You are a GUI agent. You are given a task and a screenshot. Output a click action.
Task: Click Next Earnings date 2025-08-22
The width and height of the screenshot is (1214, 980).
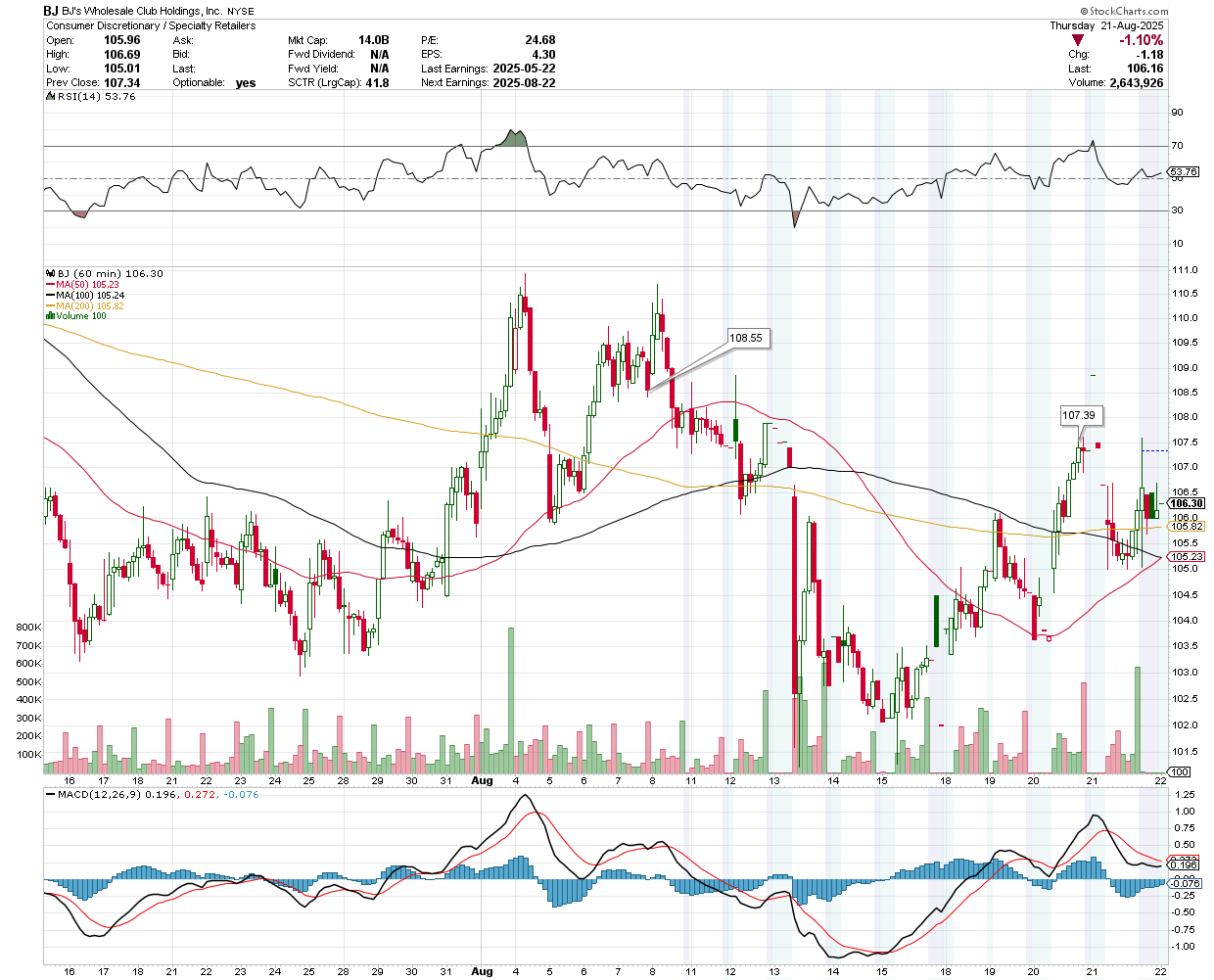coord(524,83)
